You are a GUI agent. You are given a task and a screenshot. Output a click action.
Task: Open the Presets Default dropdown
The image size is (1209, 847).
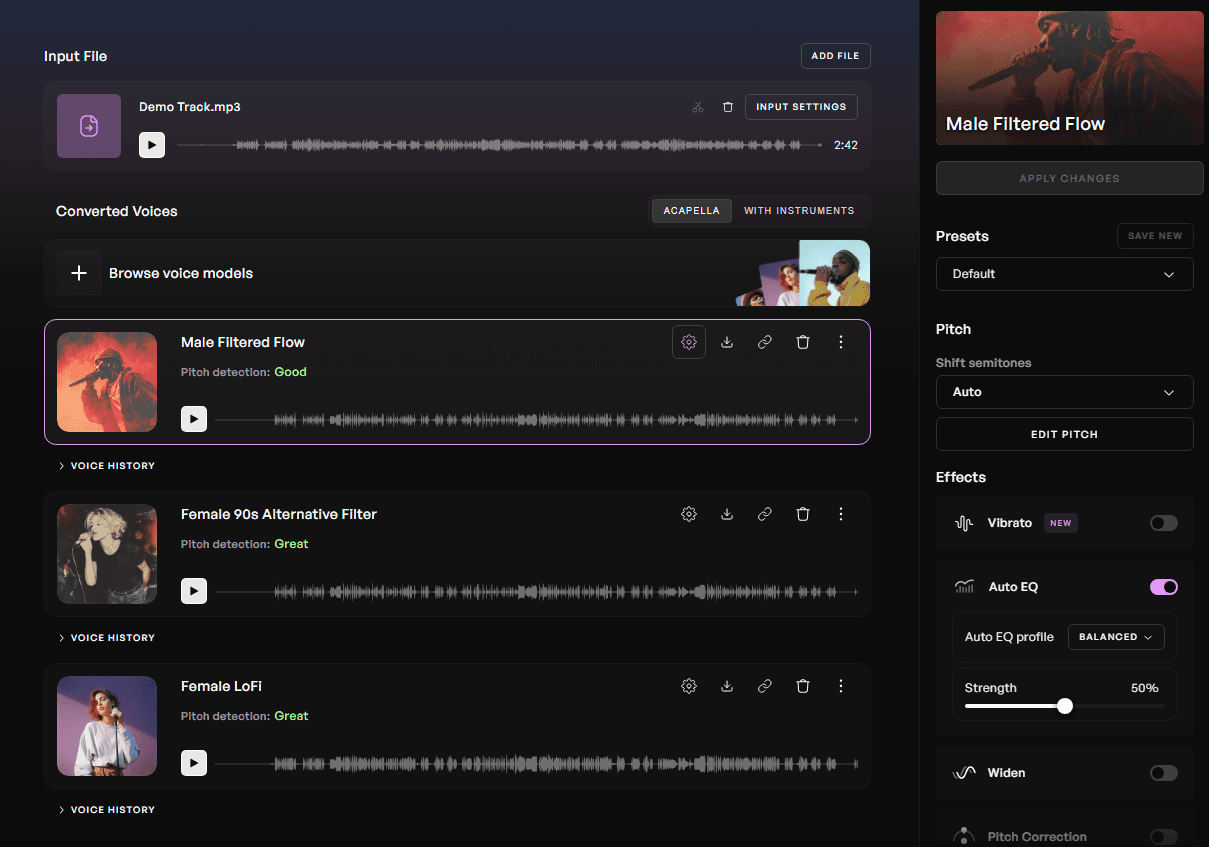click(1064, 274)
